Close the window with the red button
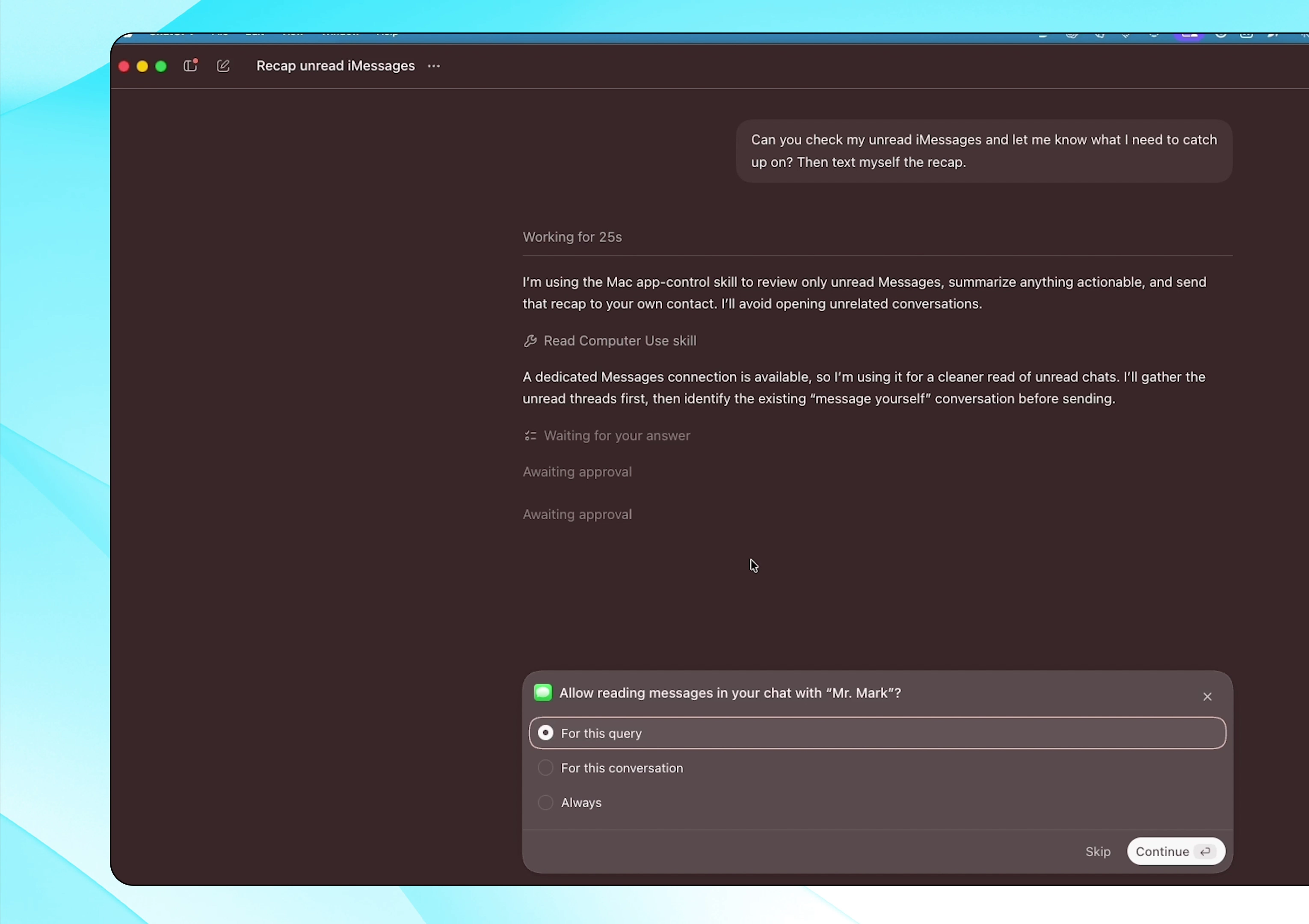Image resolution: width=1309 pixels, height=924 pixels. tap(124, 66)
